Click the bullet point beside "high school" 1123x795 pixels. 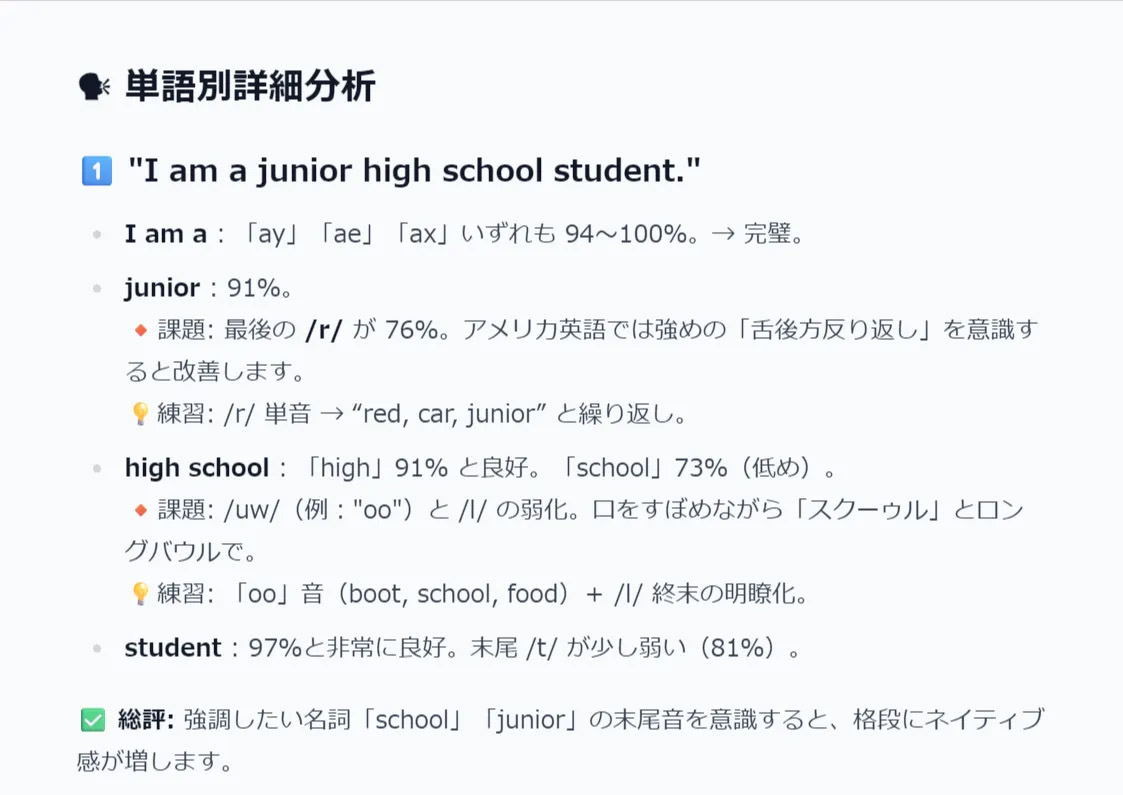97,468
